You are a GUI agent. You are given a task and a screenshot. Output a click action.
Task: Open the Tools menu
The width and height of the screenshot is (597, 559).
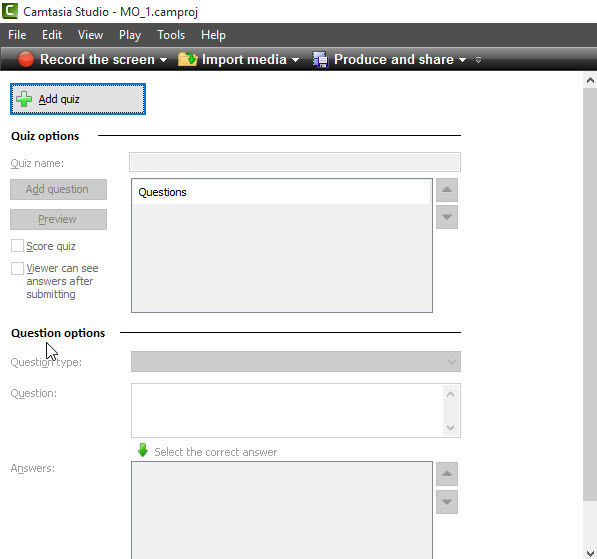(171, 35)
